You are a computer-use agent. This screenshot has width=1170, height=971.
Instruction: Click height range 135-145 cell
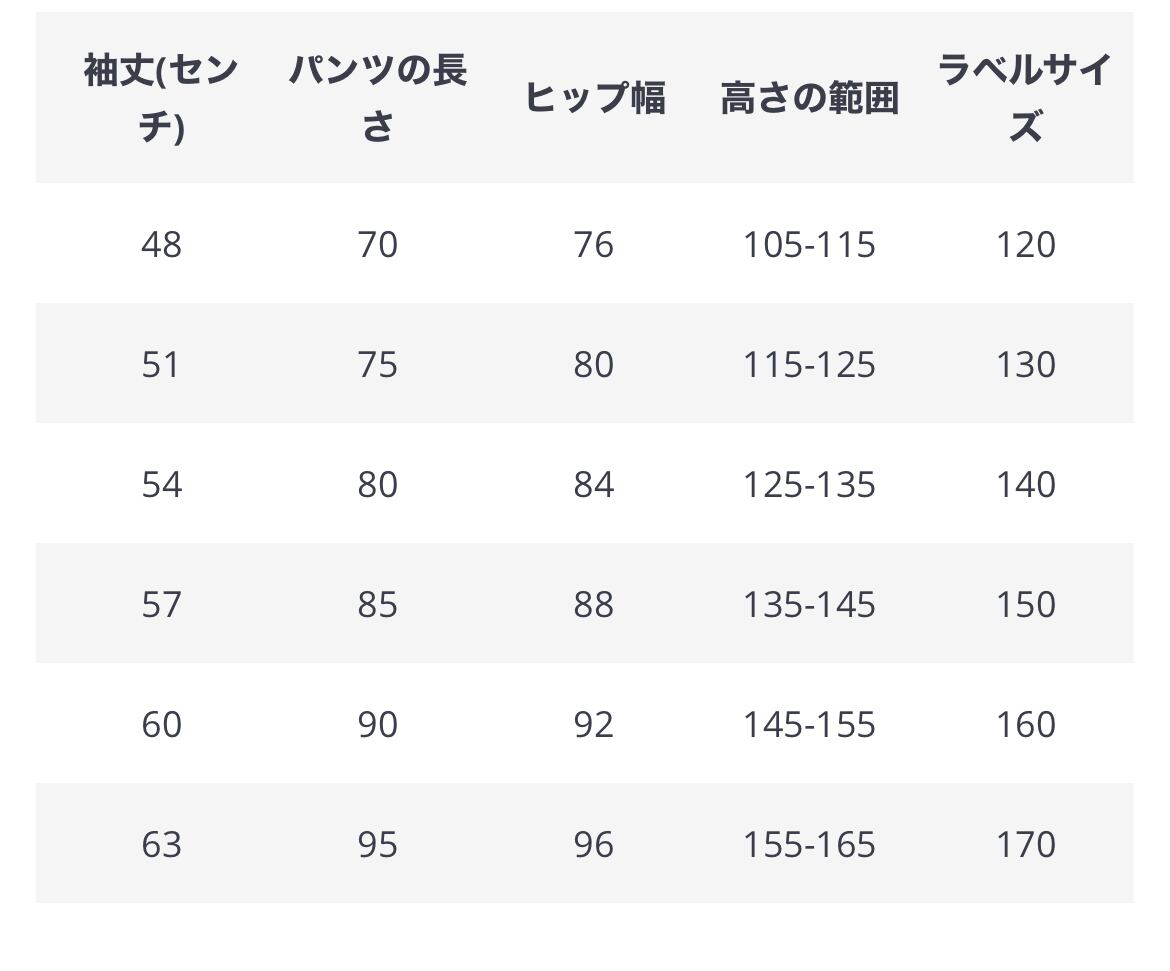point(809,604)
